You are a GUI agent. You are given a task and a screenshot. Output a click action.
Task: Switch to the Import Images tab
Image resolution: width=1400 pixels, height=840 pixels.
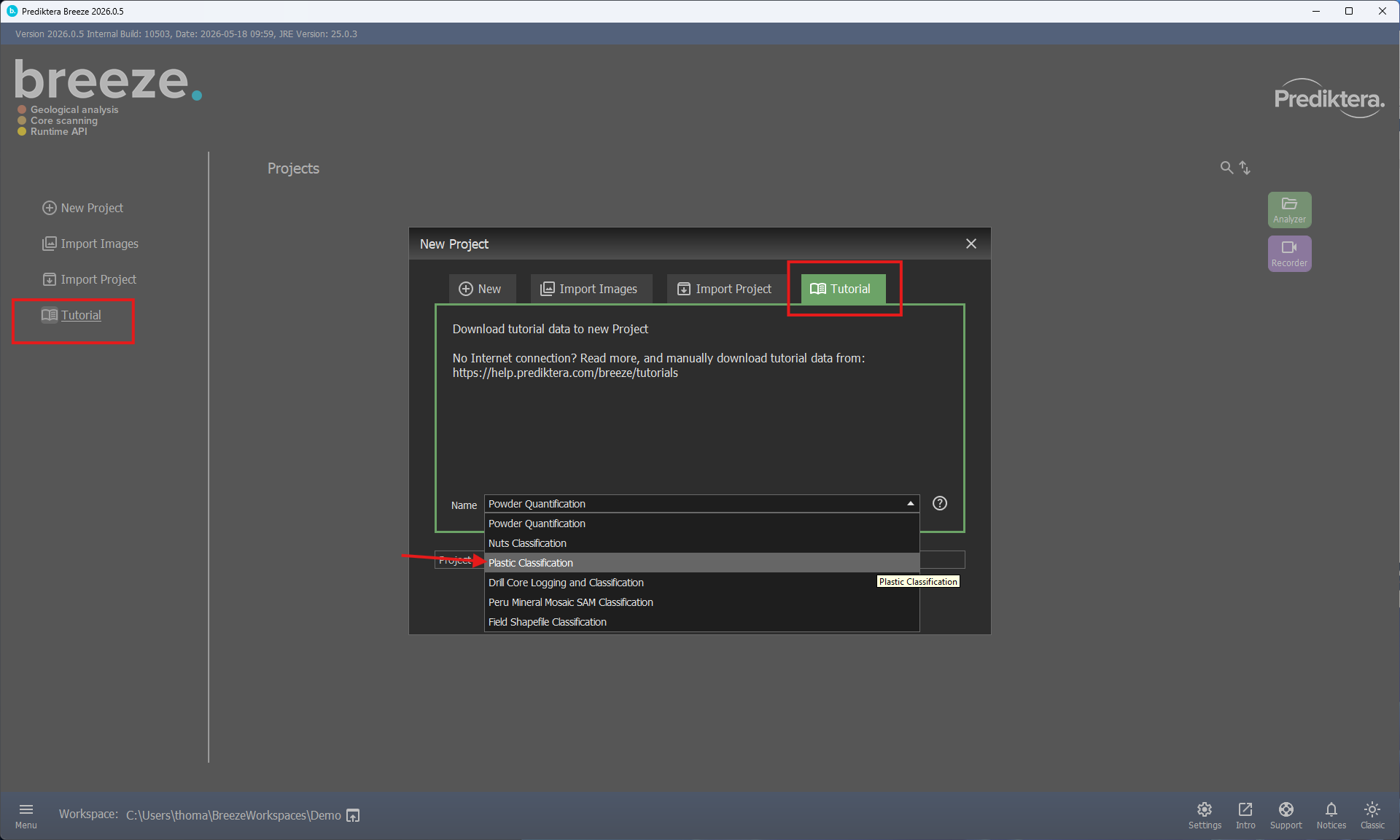tap(591, 289)
